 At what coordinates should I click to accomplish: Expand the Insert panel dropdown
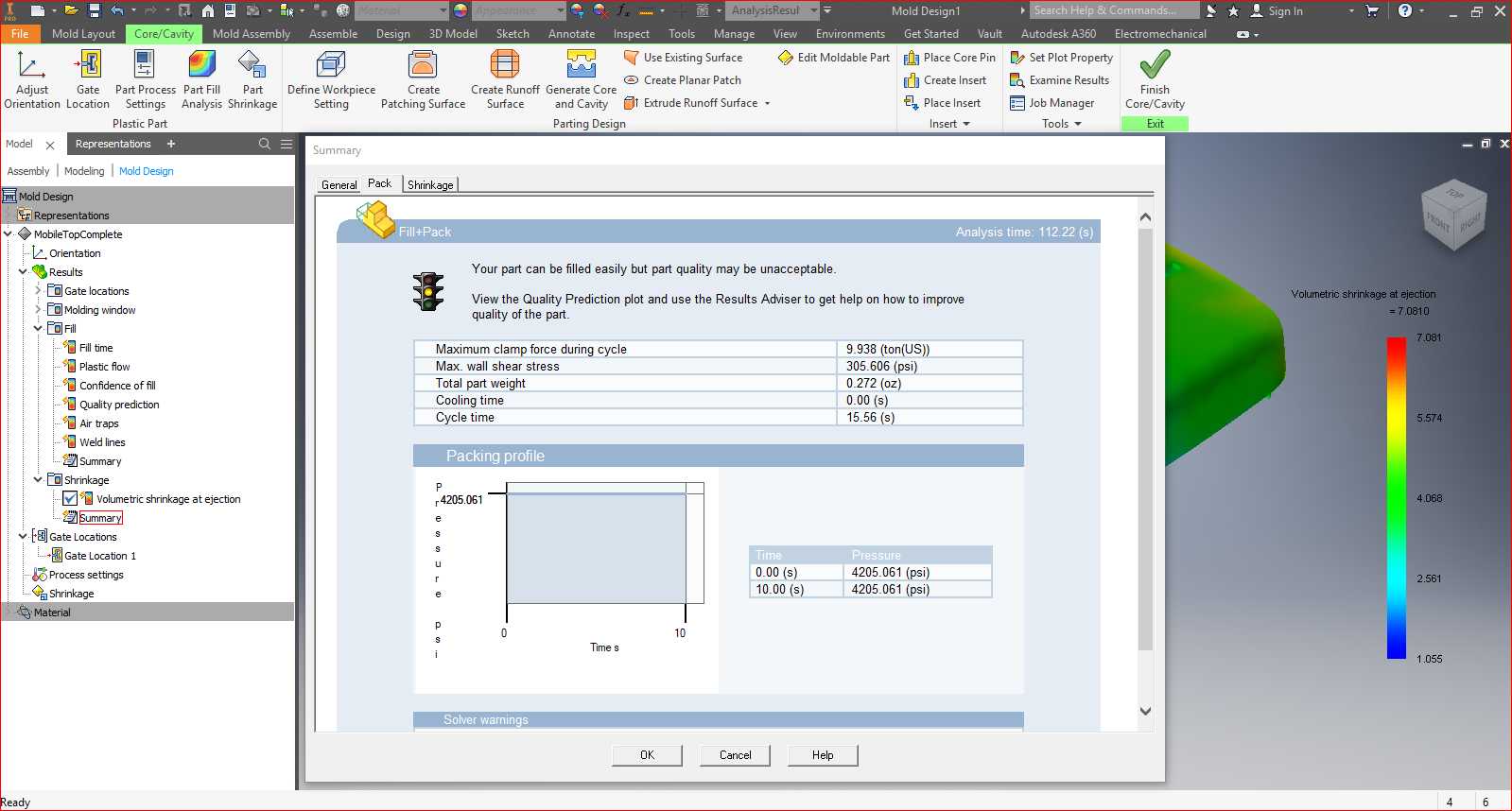click(949, 124)
